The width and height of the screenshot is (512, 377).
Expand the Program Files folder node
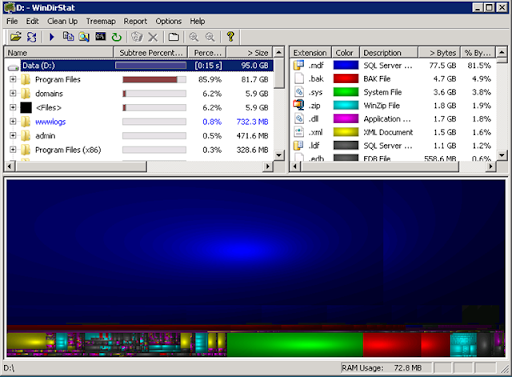(x=13, y=79)
